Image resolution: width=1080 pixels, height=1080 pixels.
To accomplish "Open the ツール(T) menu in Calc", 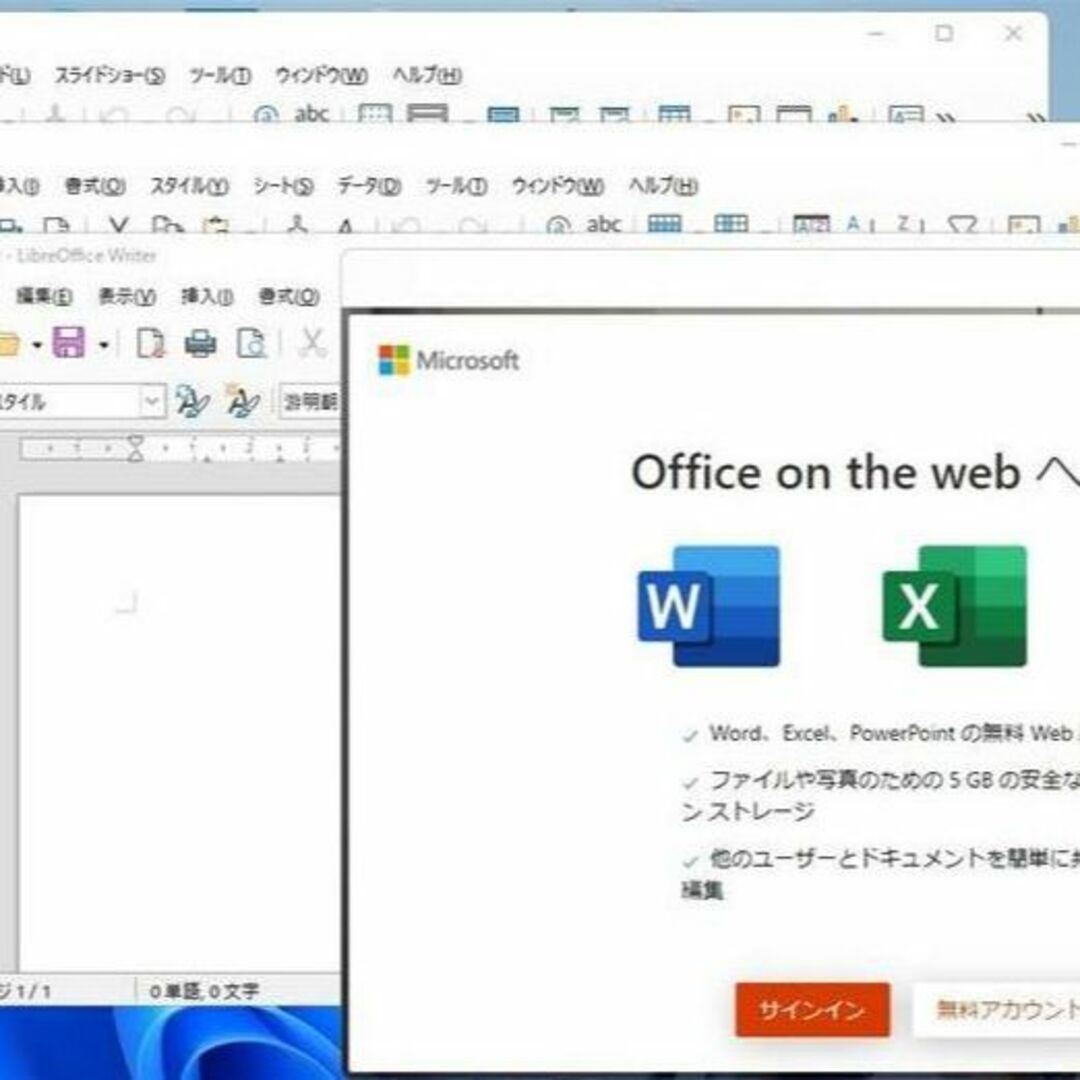I will coord(456,186).
